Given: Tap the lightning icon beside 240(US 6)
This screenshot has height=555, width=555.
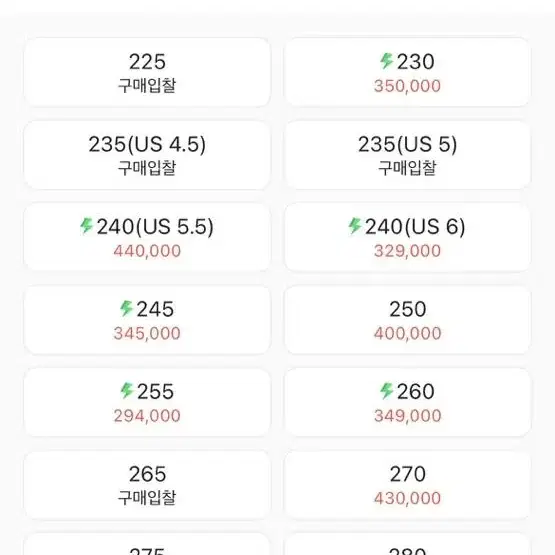Looking at the screenshot, I should click(355, 226).
